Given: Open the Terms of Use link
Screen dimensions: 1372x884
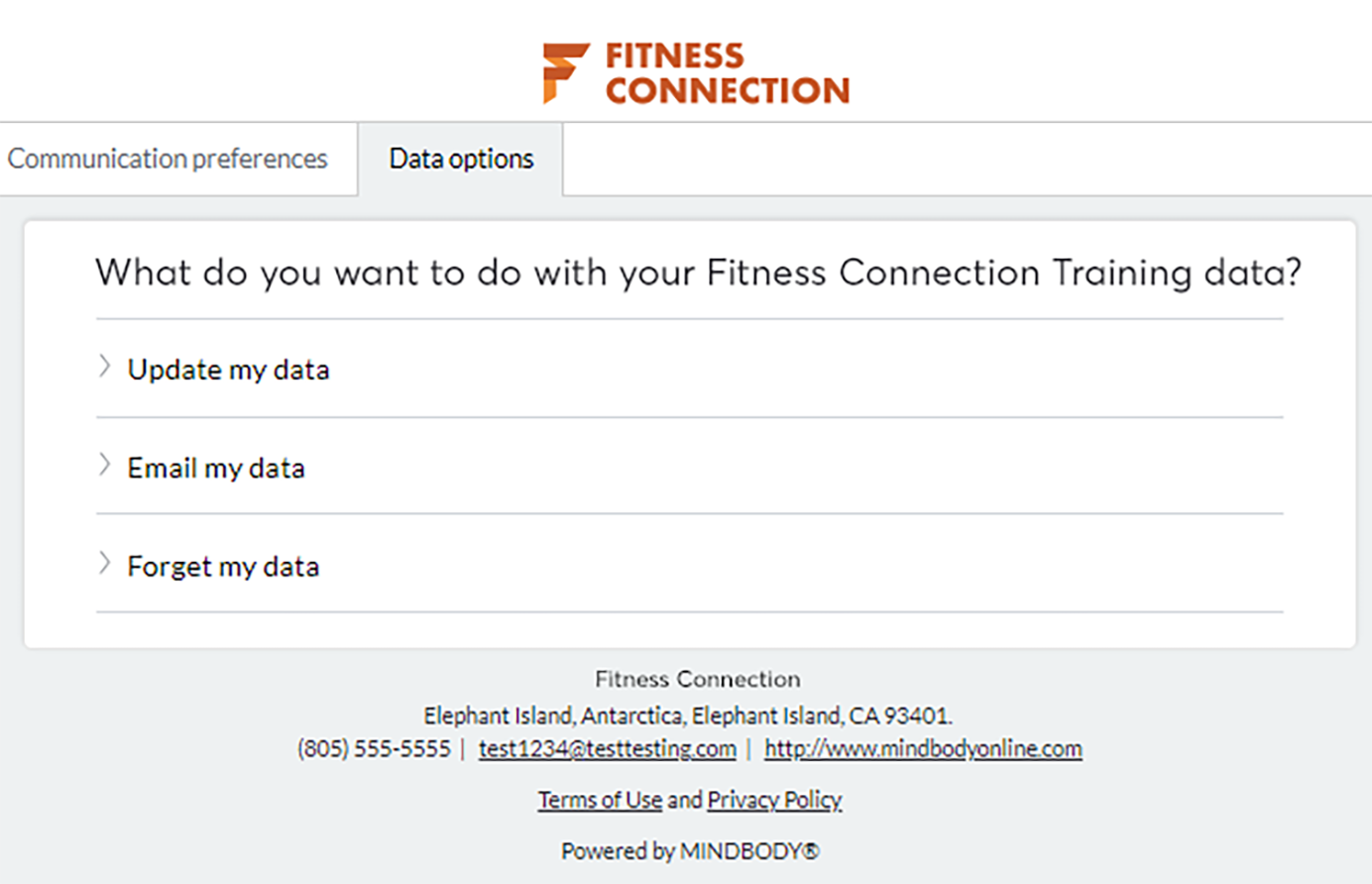Looking at the screenshot, I should tap(600, 800).
